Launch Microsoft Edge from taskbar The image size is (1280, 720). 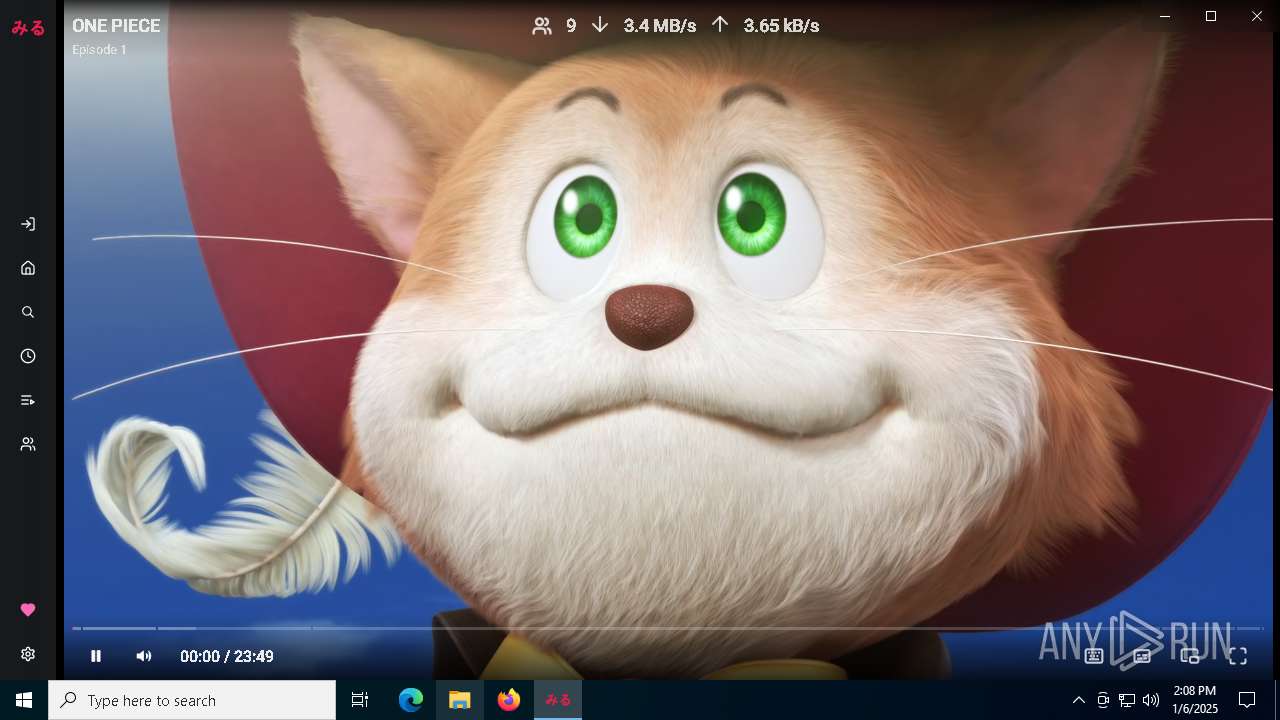click(x=411, y=700)
